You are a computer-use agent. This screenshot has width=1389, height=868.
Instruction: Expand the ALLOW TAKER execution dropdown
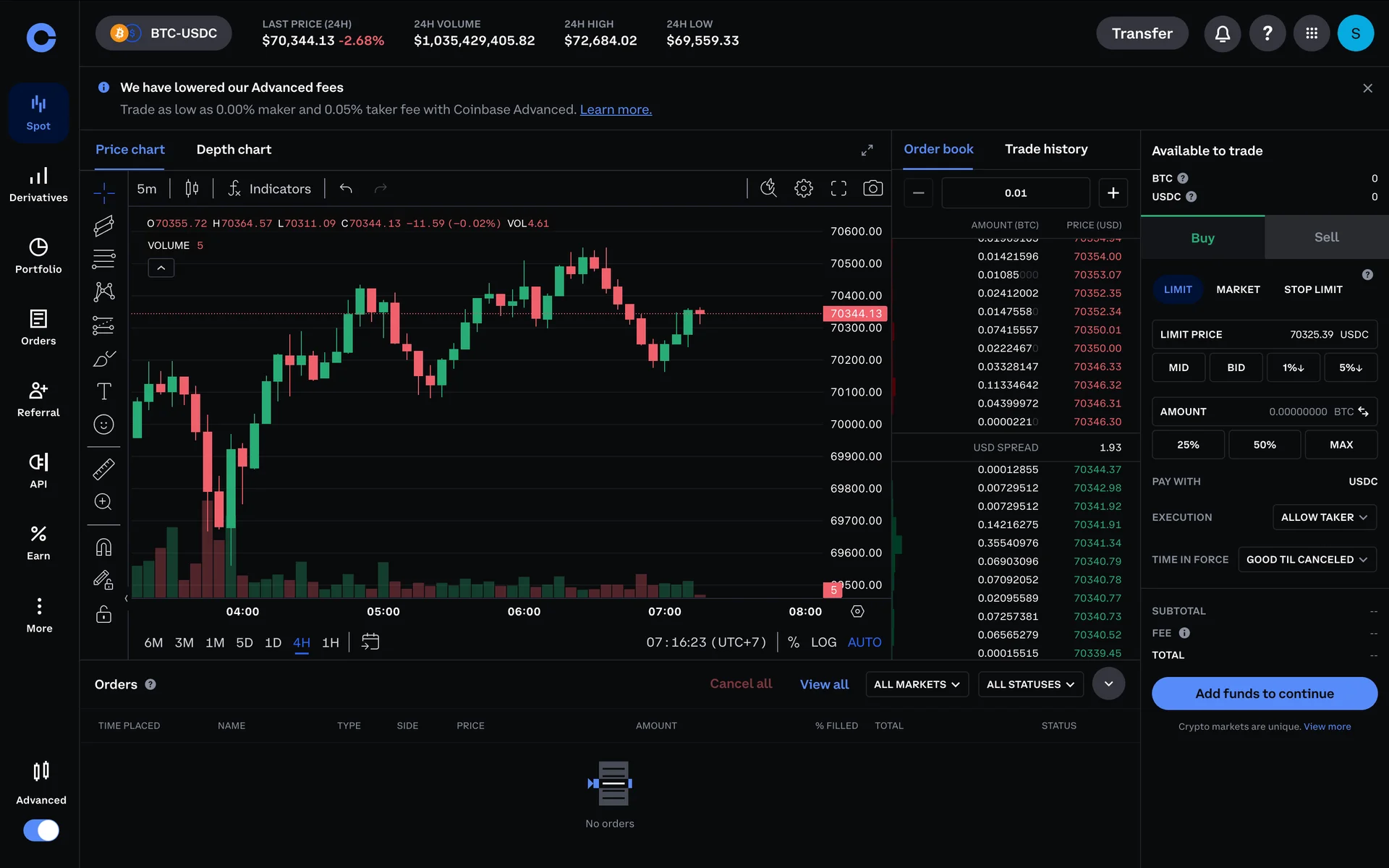click(x=1323, y=517)
